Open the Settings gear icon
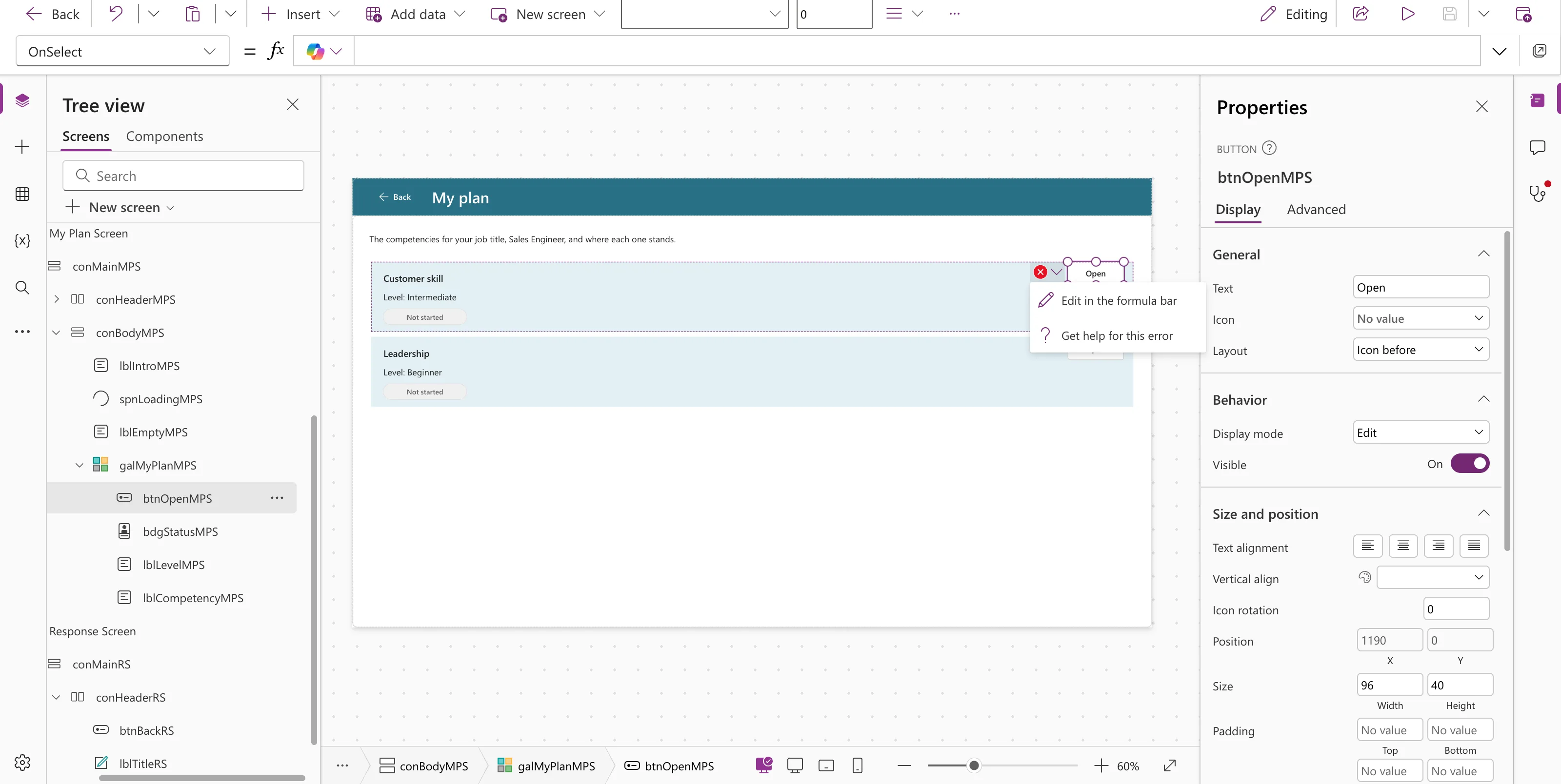 click(x=22, y=762)
